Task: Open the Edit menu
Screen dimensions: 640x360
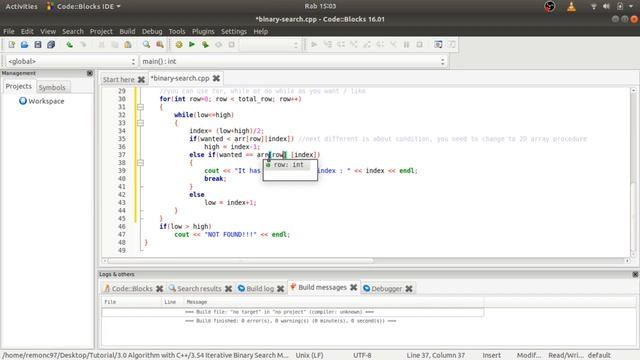Action: (27, 31)
